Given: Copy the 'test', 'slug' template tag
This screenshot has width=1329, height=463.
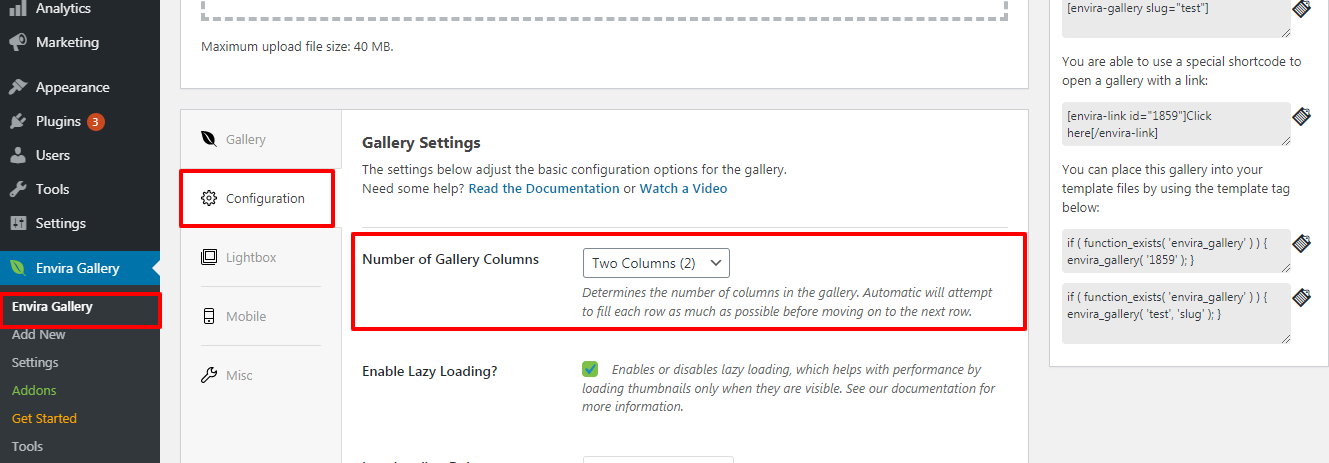Looking at the screenshot, I should click(1301, 297).
